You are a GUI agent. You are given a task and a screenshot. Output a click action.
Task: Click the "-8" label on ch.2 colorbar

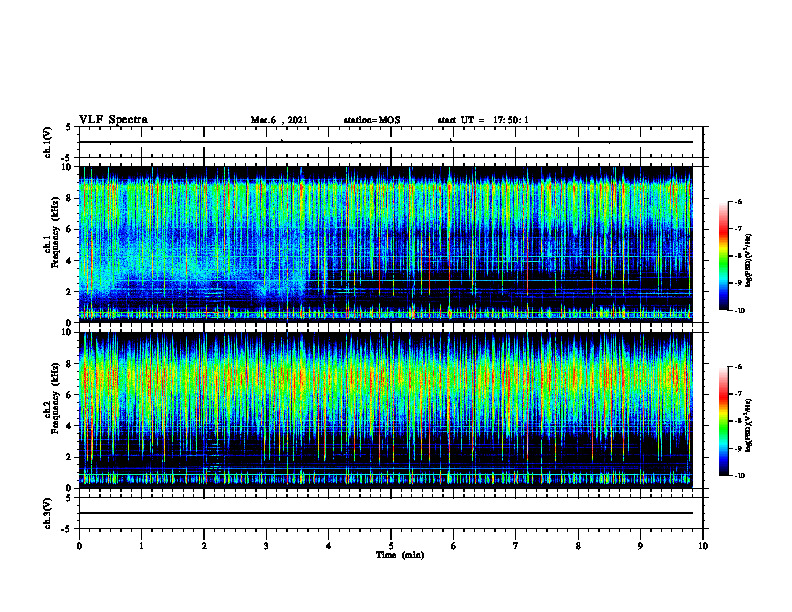(738, 421)
